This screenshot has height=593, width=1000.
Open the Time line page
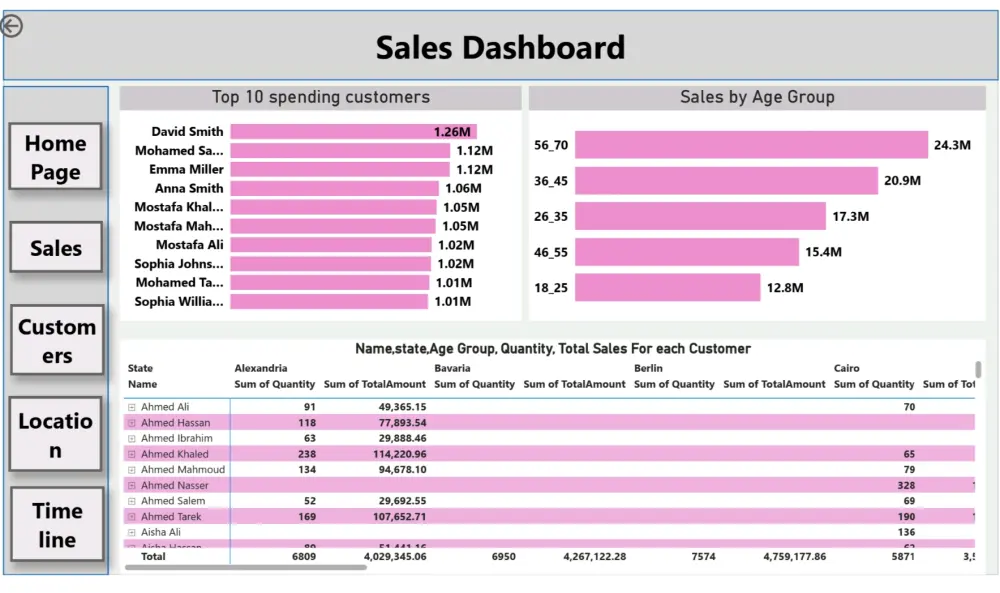[57, 524]
